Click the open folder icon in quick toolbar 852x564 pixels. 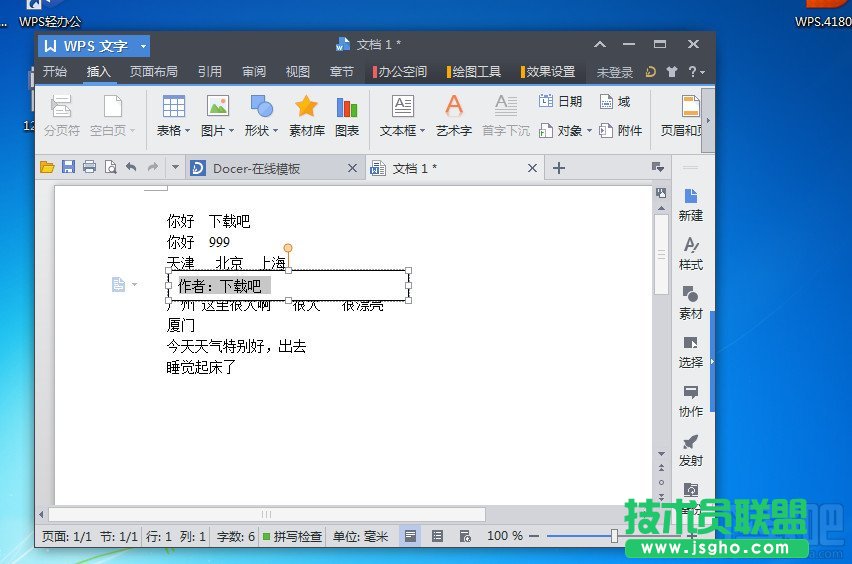point(47,167)
